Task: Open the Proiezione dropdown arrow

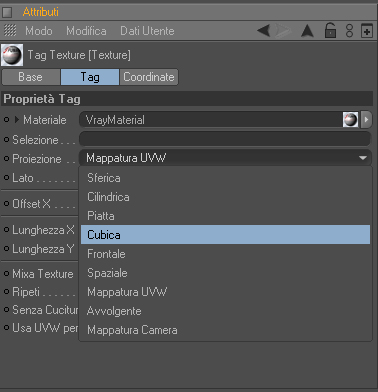Action: (x=363, y=158)
